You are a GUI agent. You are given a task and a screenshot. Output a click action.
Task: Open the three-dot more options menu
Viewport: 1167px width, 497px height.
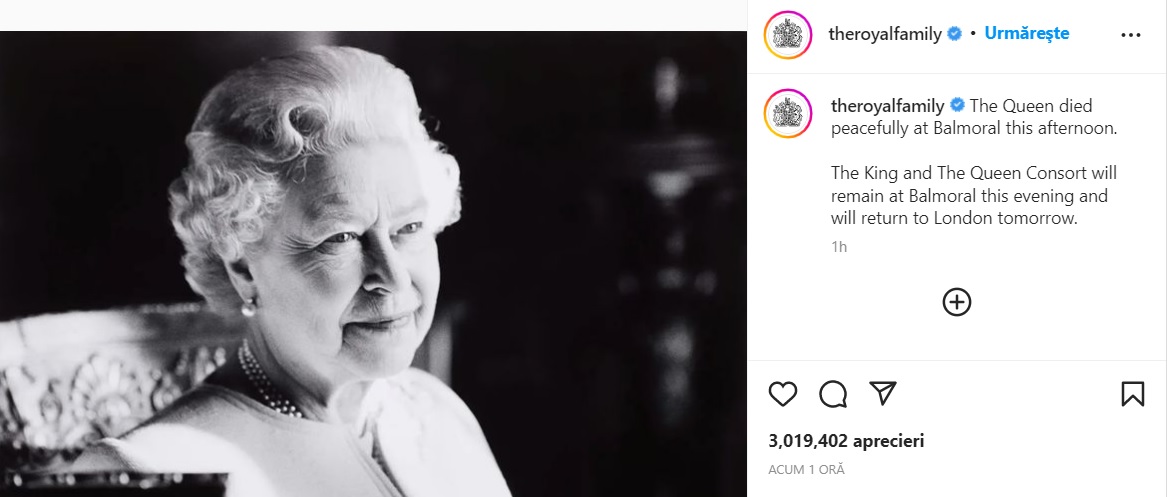point(1131,34)
